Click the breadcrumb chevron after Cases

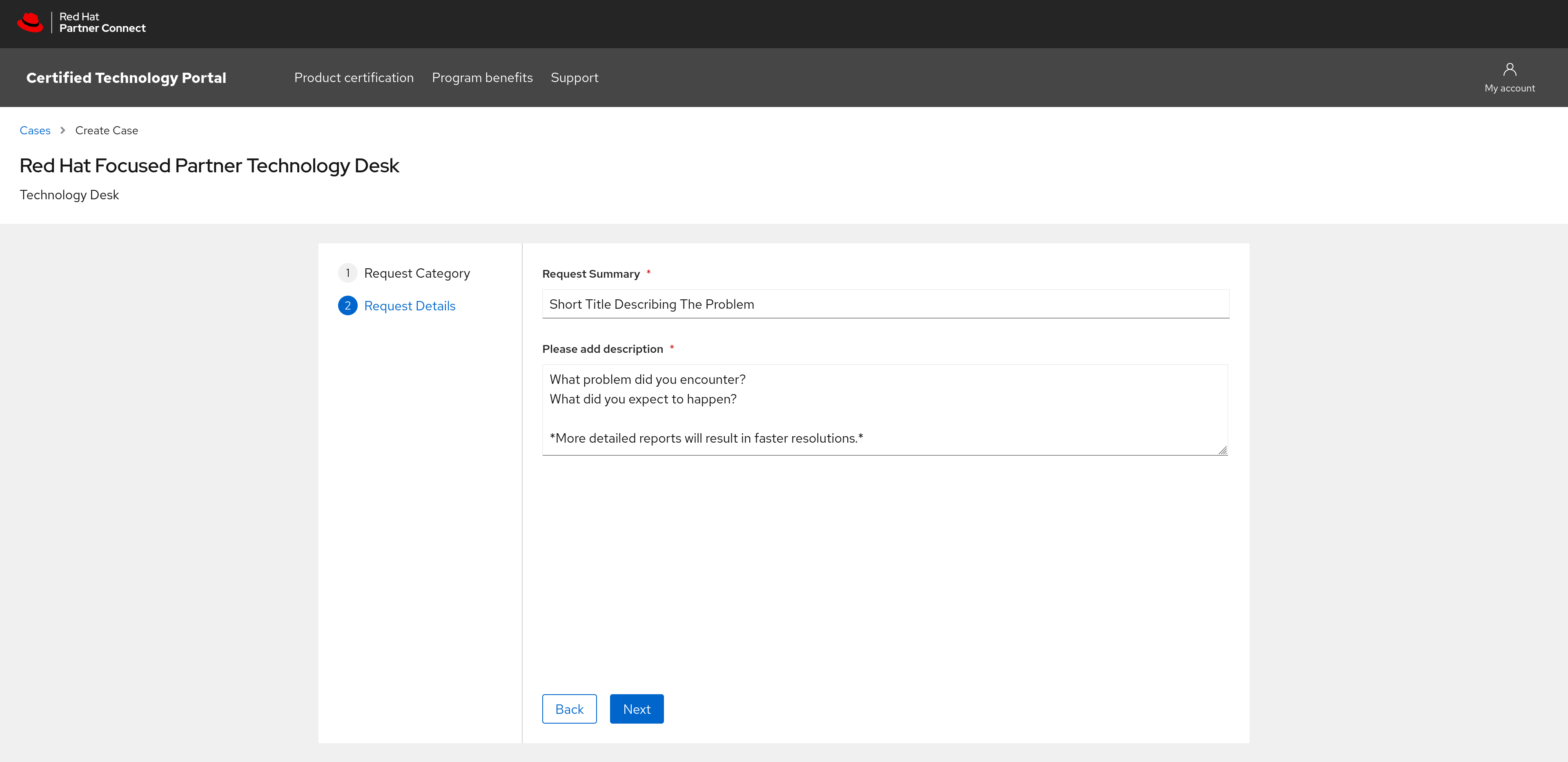[x=63, y=130]
